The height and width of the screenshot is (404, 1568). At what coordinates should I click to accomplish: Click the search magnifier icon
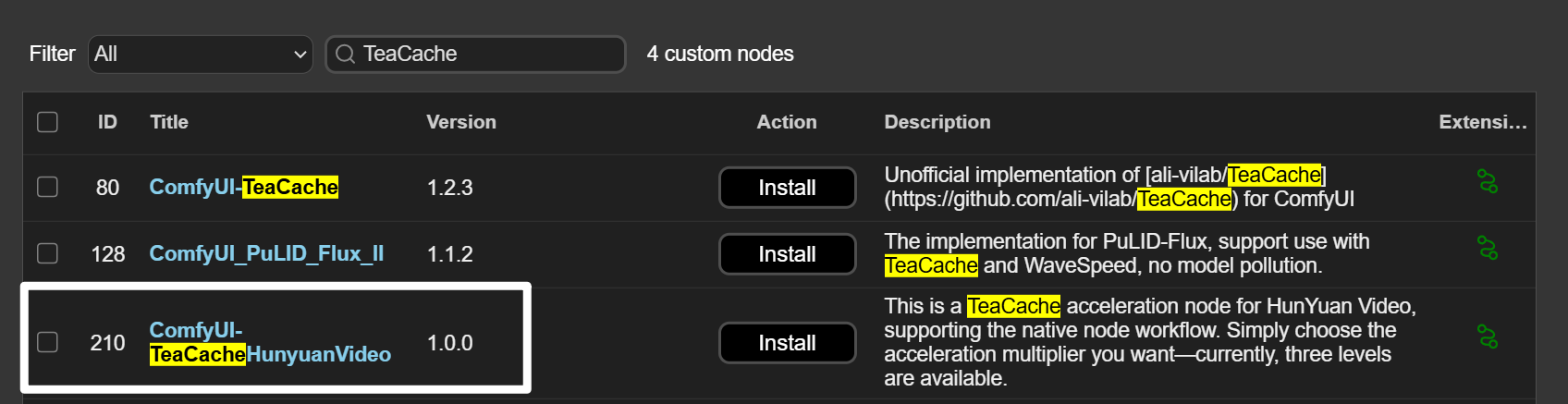coord(345,55)
